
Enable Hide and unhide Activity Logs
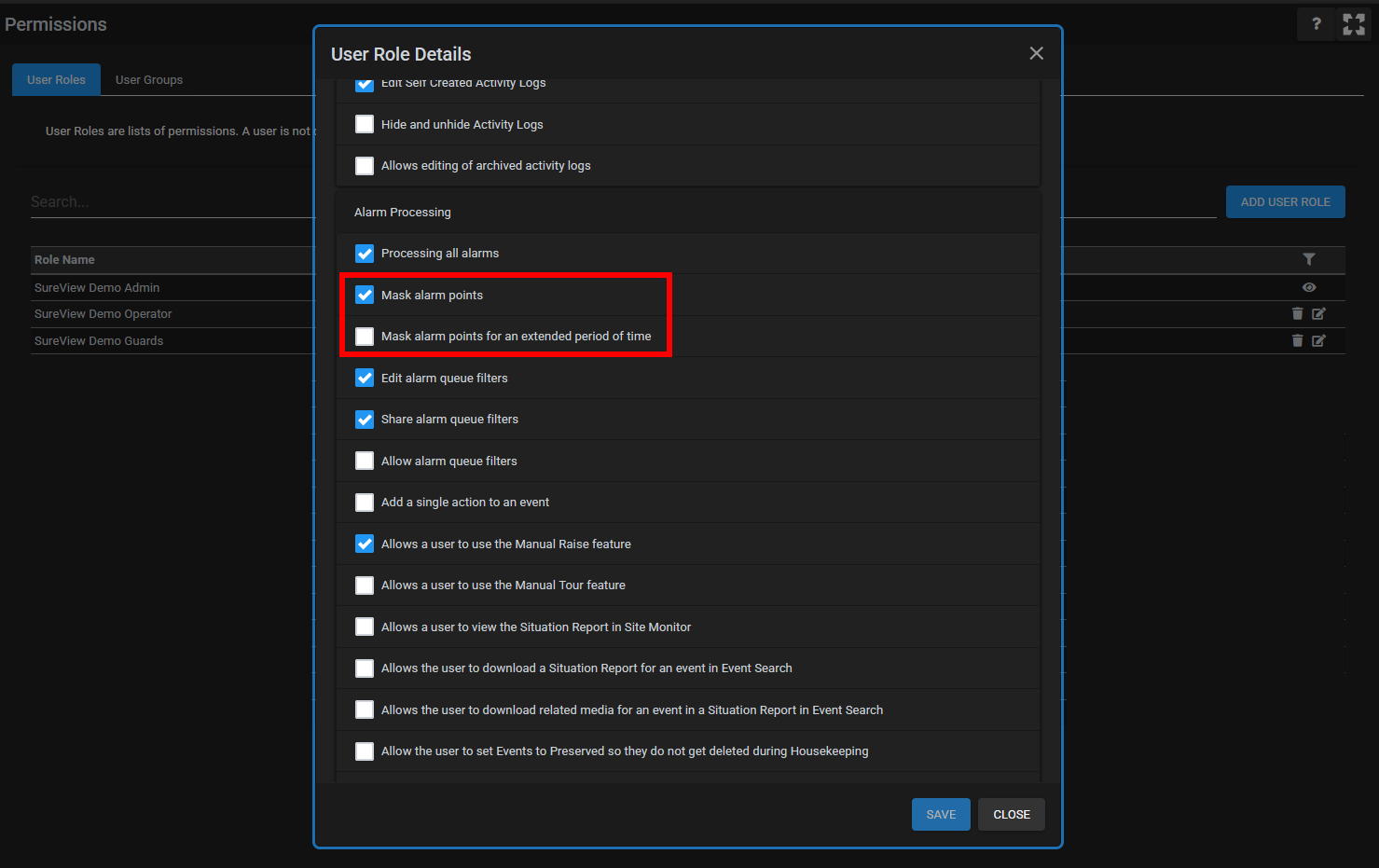pos(365,124)
